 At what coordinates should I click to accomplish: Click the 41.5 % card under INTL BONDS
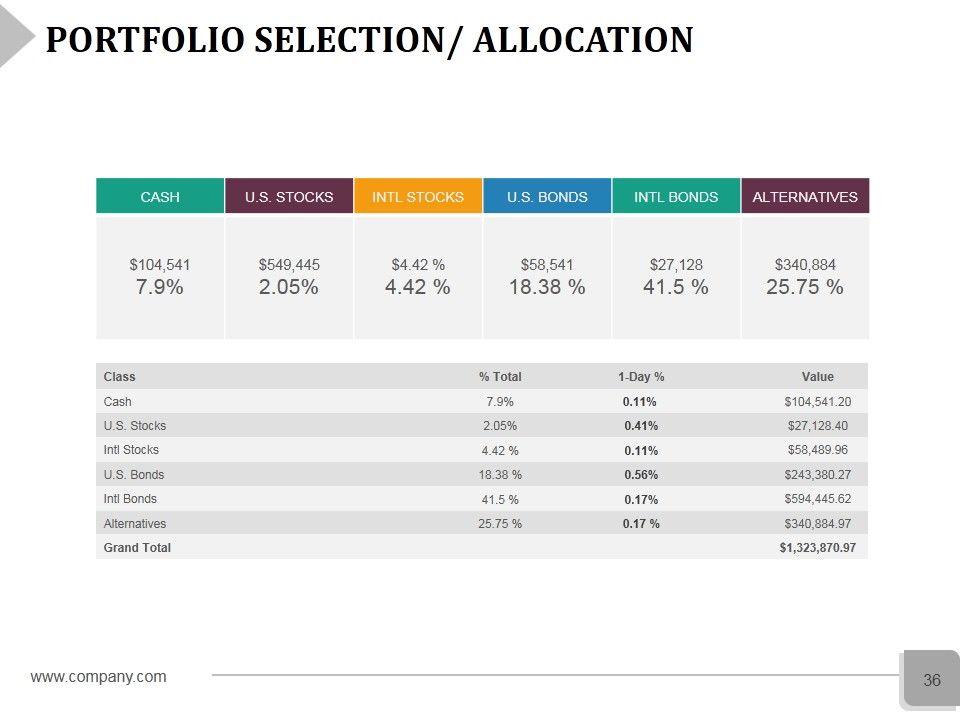coord(676,287)
